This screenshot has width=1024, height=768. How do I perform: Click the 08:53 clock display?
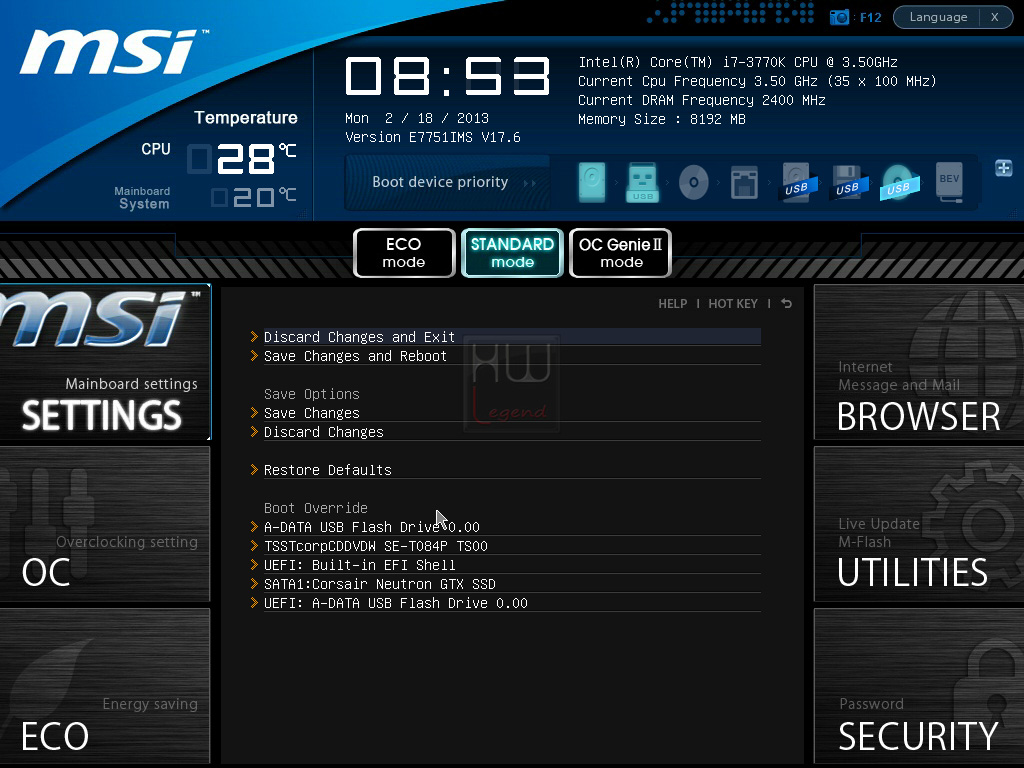click(x=447, y=76)
